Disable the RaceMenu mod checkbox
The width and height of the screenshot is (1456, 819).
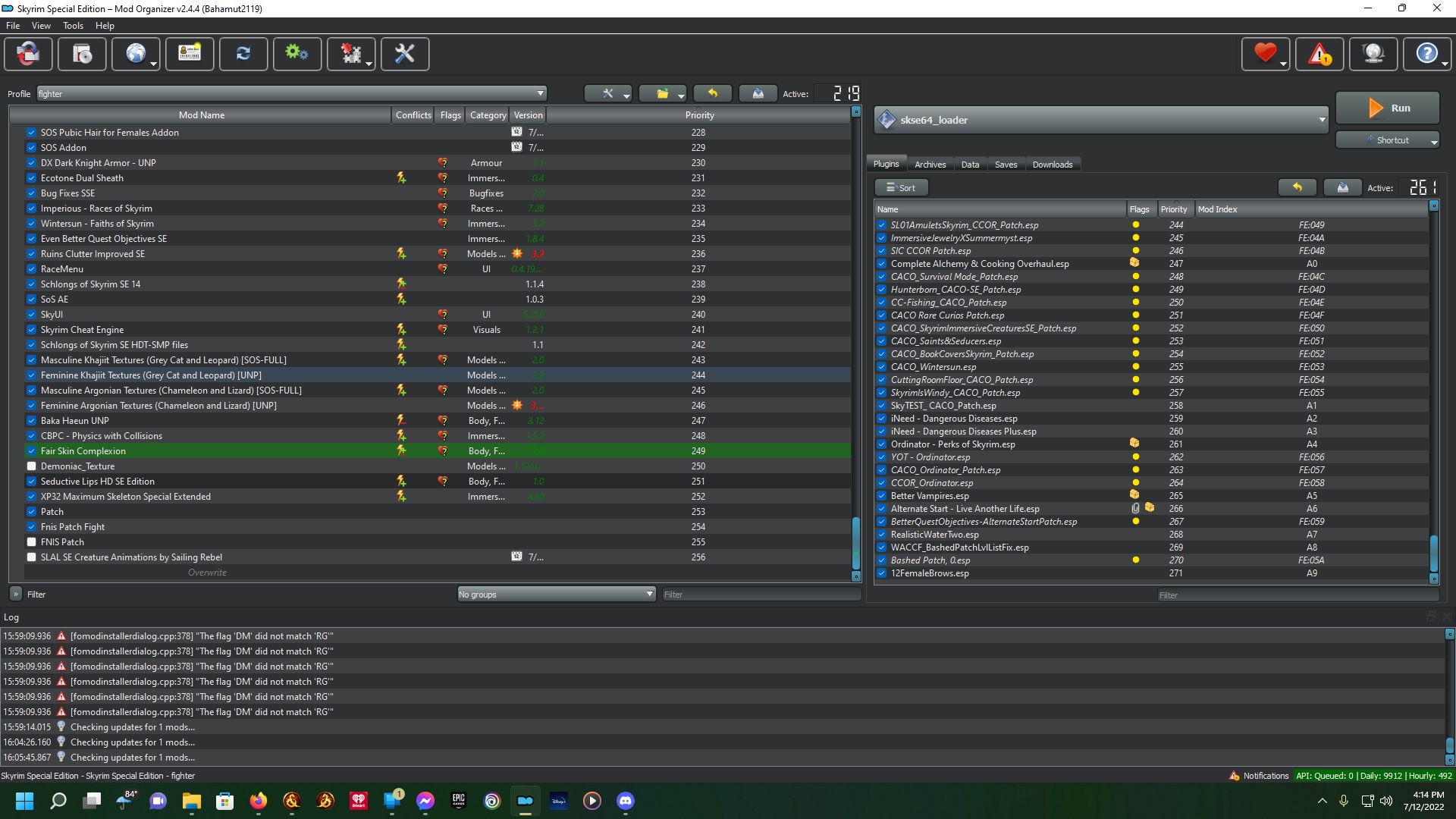point(31,269)
